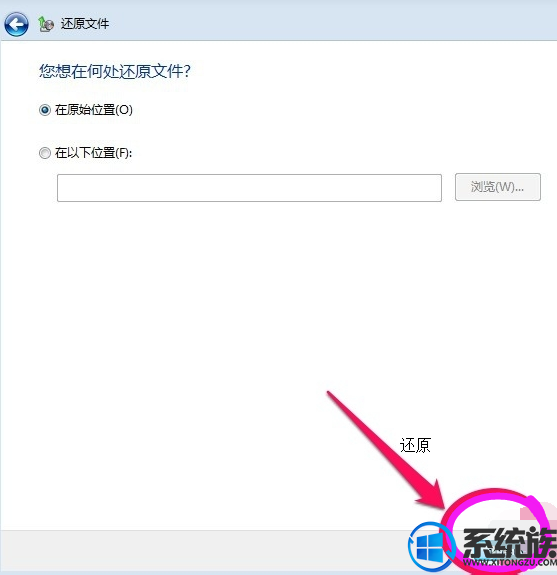Focus the restore location path field
557x575 pixels.
(249, 188)
